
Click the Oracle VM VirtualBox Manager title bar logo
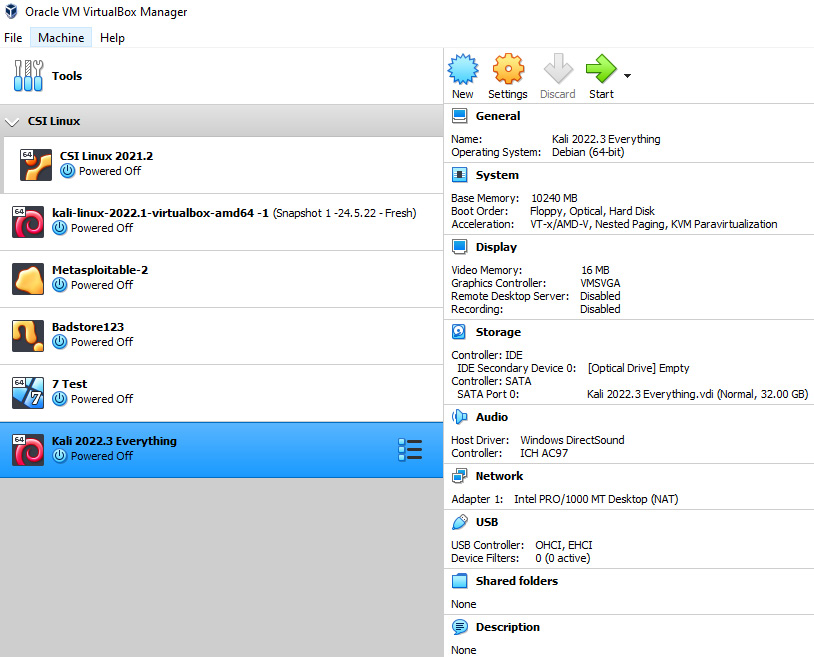tap(11, 11)
